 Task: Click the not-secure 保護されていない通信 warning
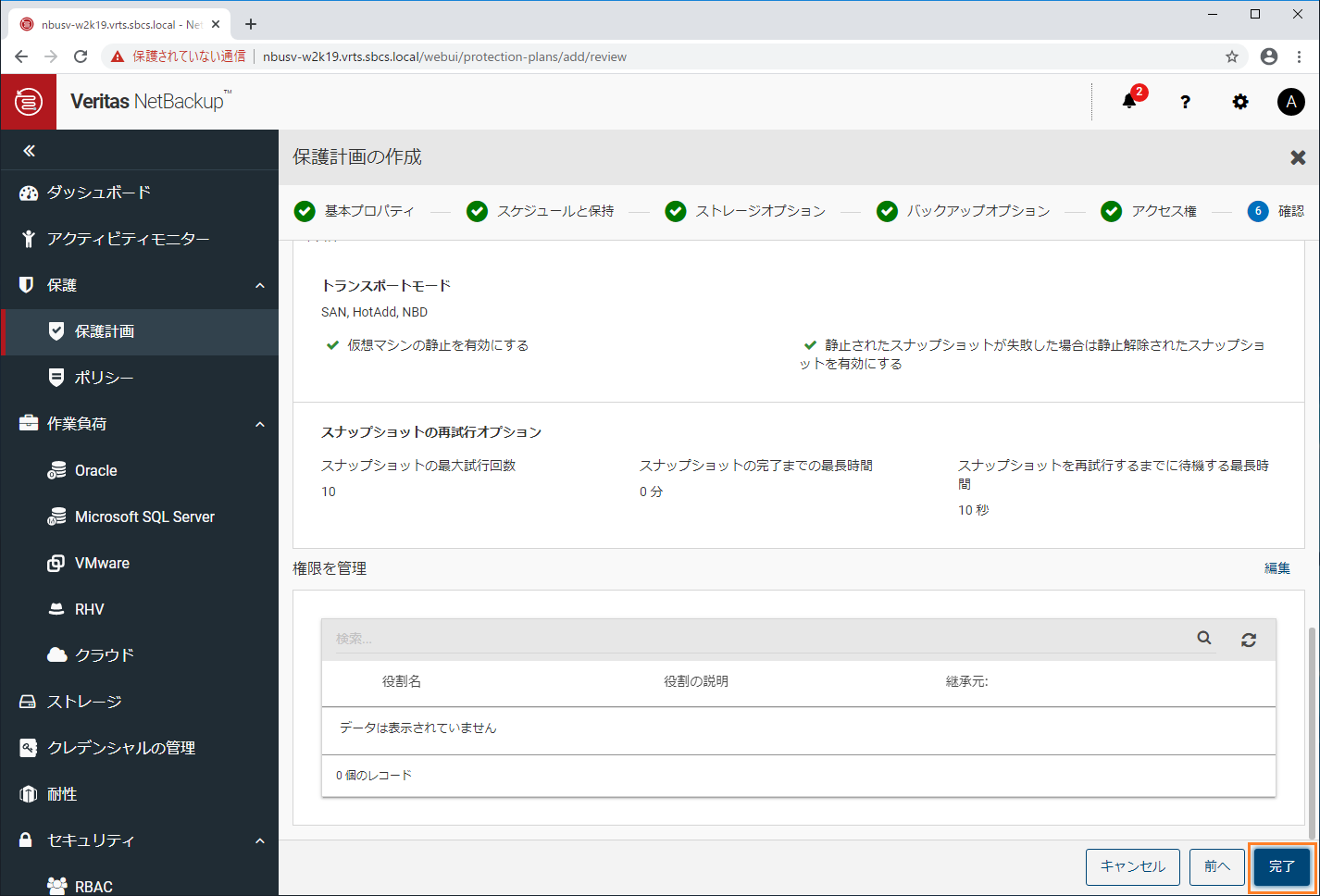point(179,56)
